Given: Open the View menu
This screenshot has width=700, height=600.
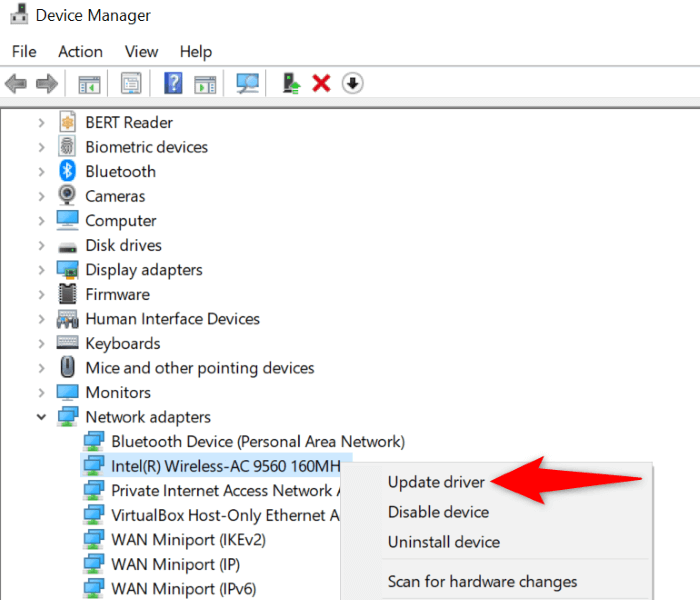Looking at the screenshot, I should click(x=141, y=52).
